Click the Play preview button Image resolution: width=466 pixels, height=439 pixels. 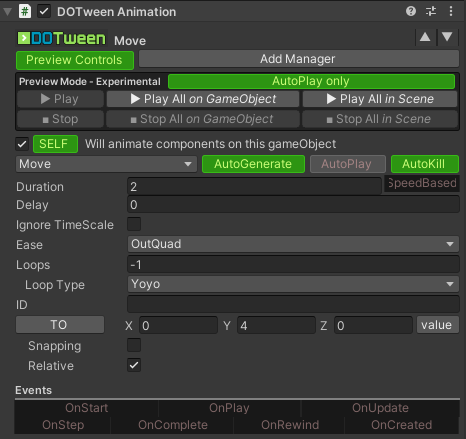60,99
